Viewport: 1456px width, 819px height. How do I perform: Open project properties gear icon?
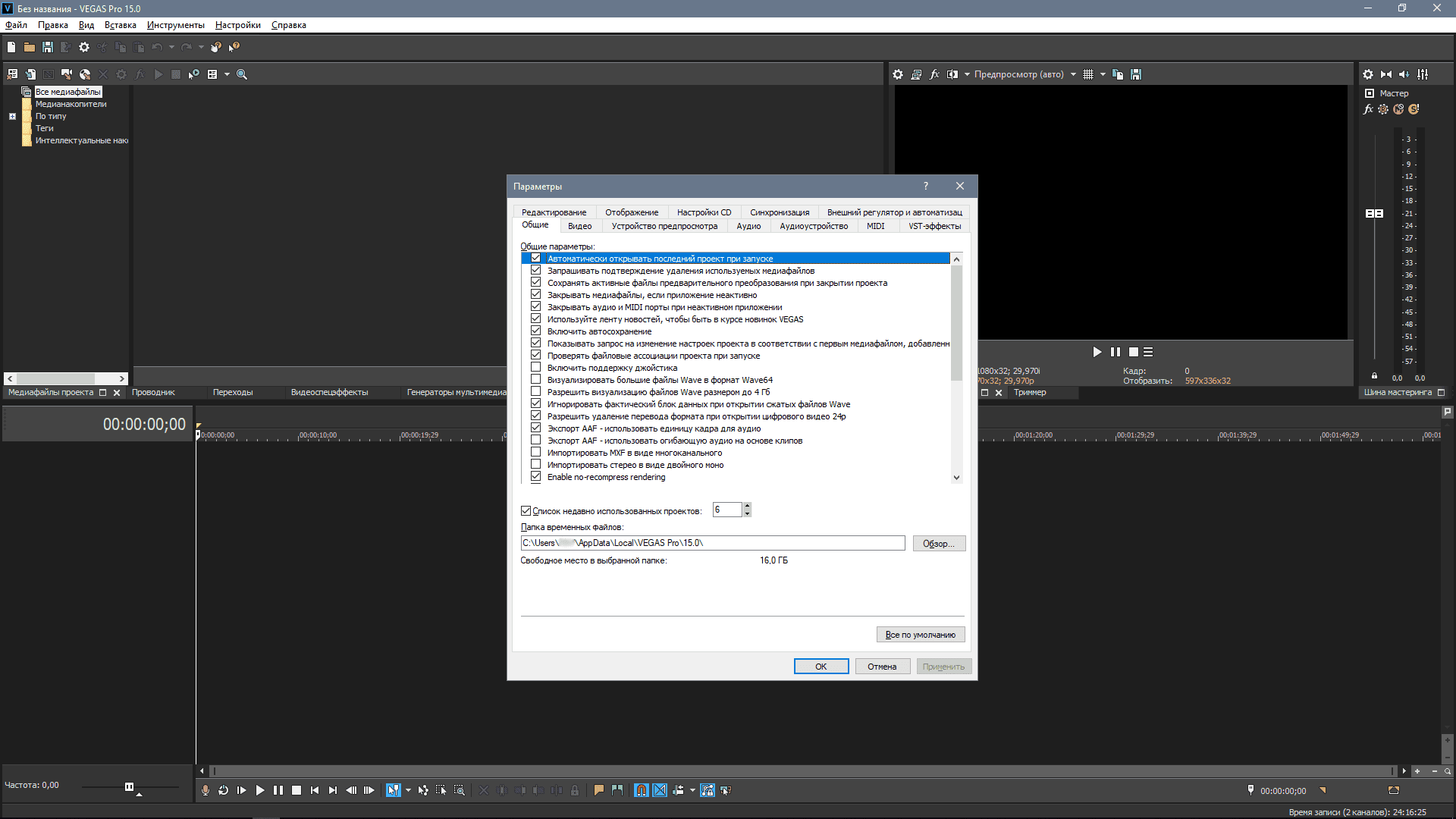(84, 47)
